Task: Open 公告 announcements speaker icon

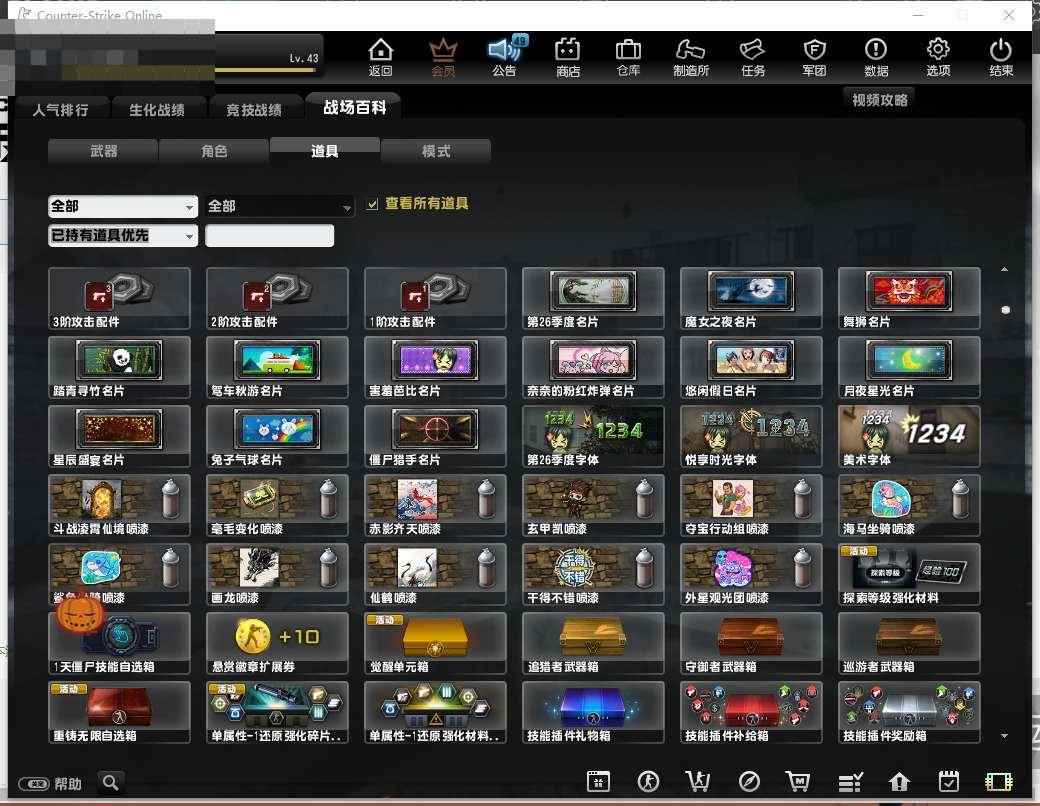Action: pyautogui.click(x=505, y=58)
